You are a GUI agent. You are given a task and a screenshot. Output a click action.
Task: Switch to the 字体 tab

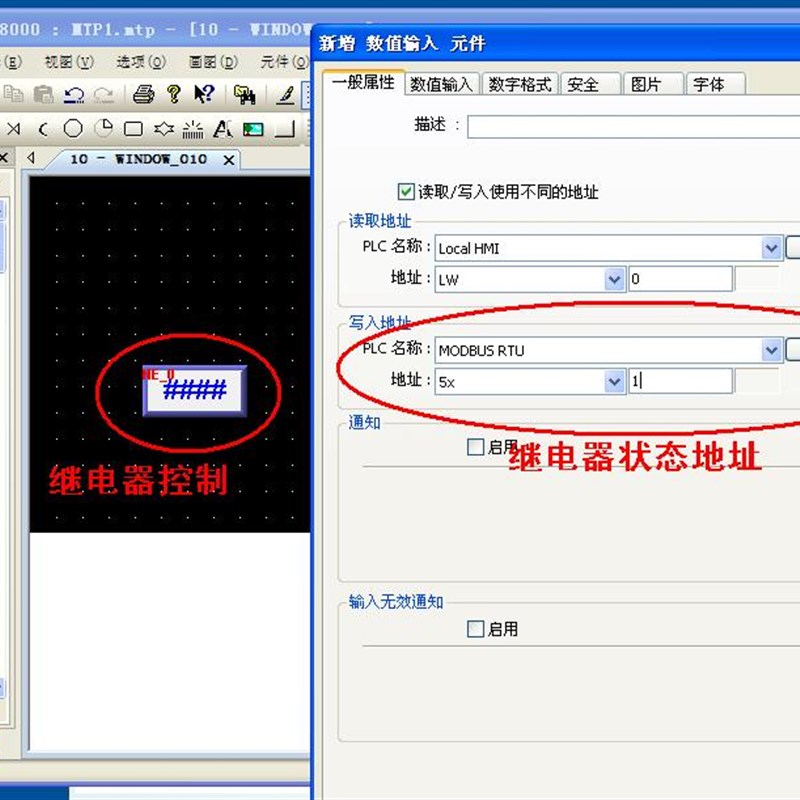tap(716, 84)
